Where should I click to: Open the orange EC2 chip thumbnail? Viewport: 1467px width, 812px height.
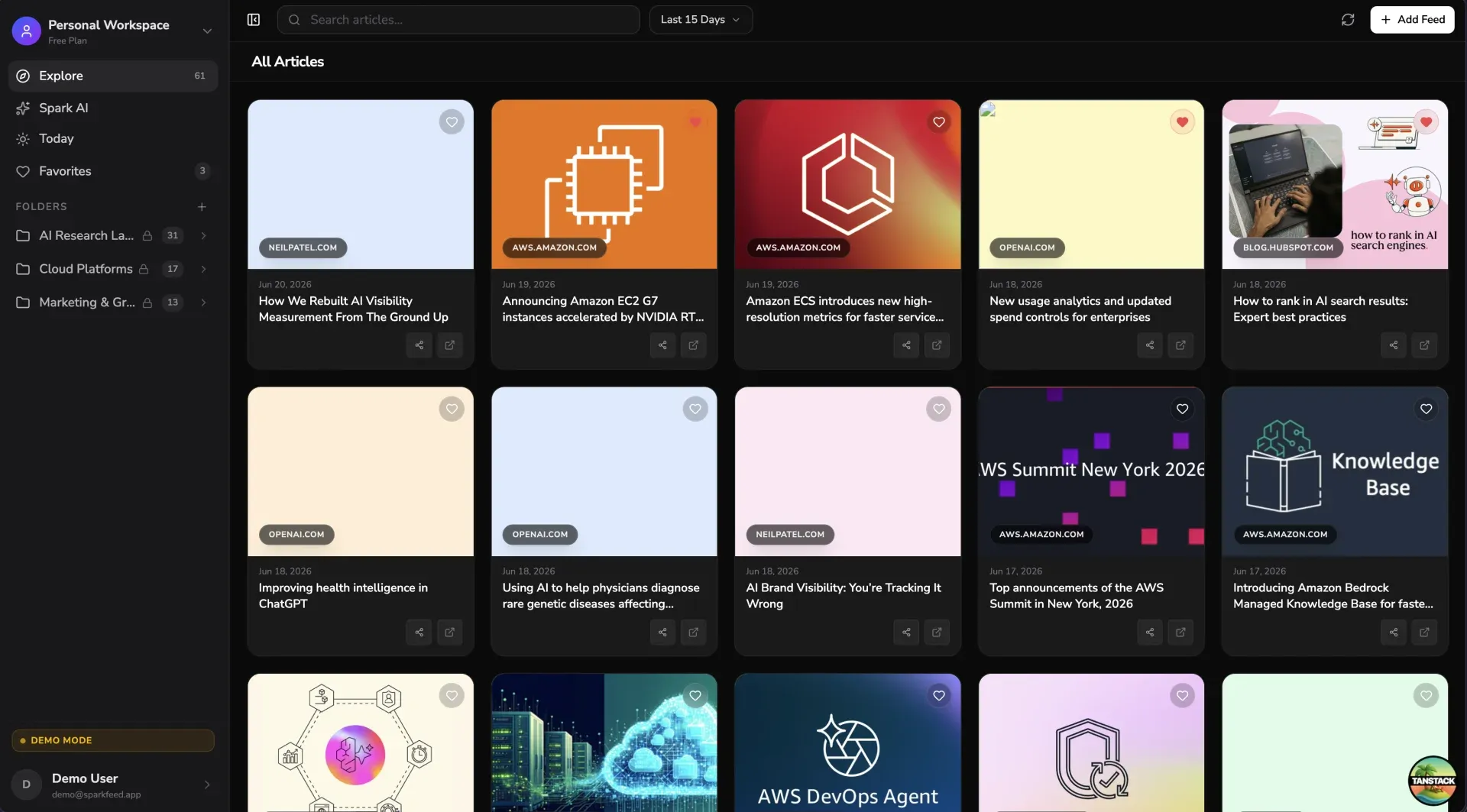pyautogui.click(x=604, y=184)
